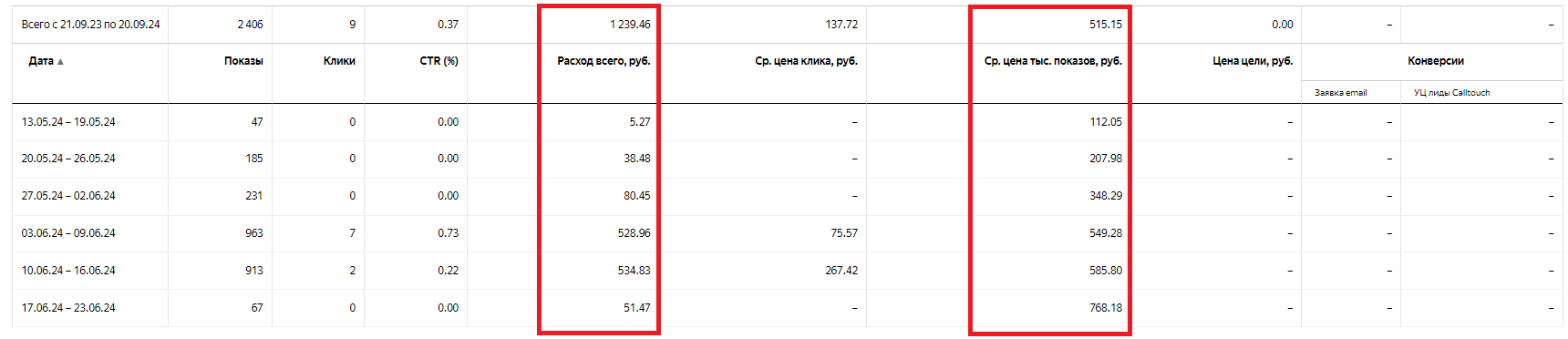Sort table by Показы column header
The image size is (1568, 339).
point(243,61)
